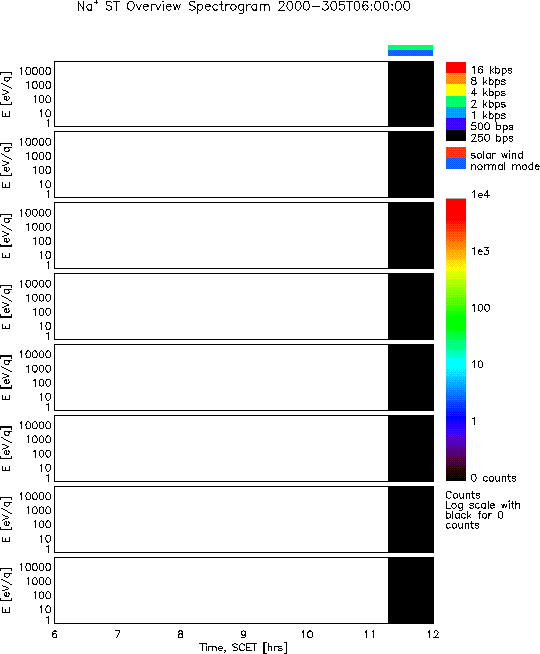Image resolution: width=540 pixels, height=654 pixels.
Task: Click the green telemetry rate bar above plots
Action: (410, 48)
